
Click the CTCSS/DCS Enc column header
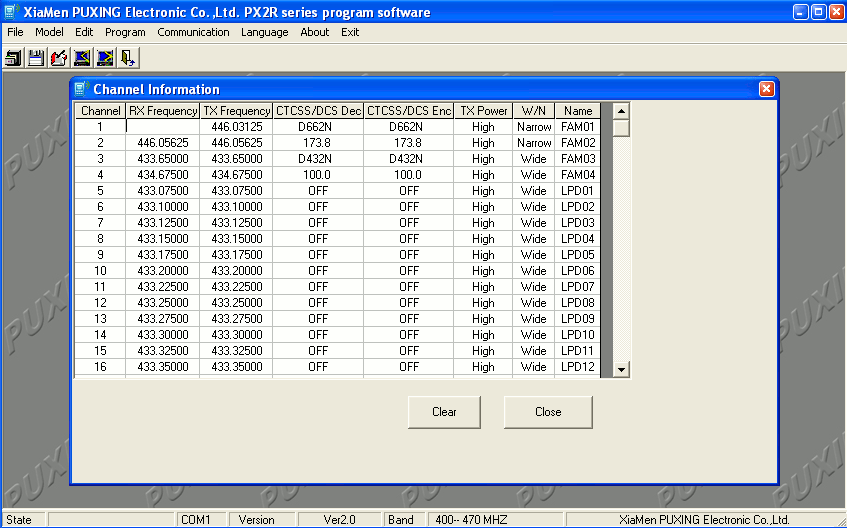[x=409, y=111]
